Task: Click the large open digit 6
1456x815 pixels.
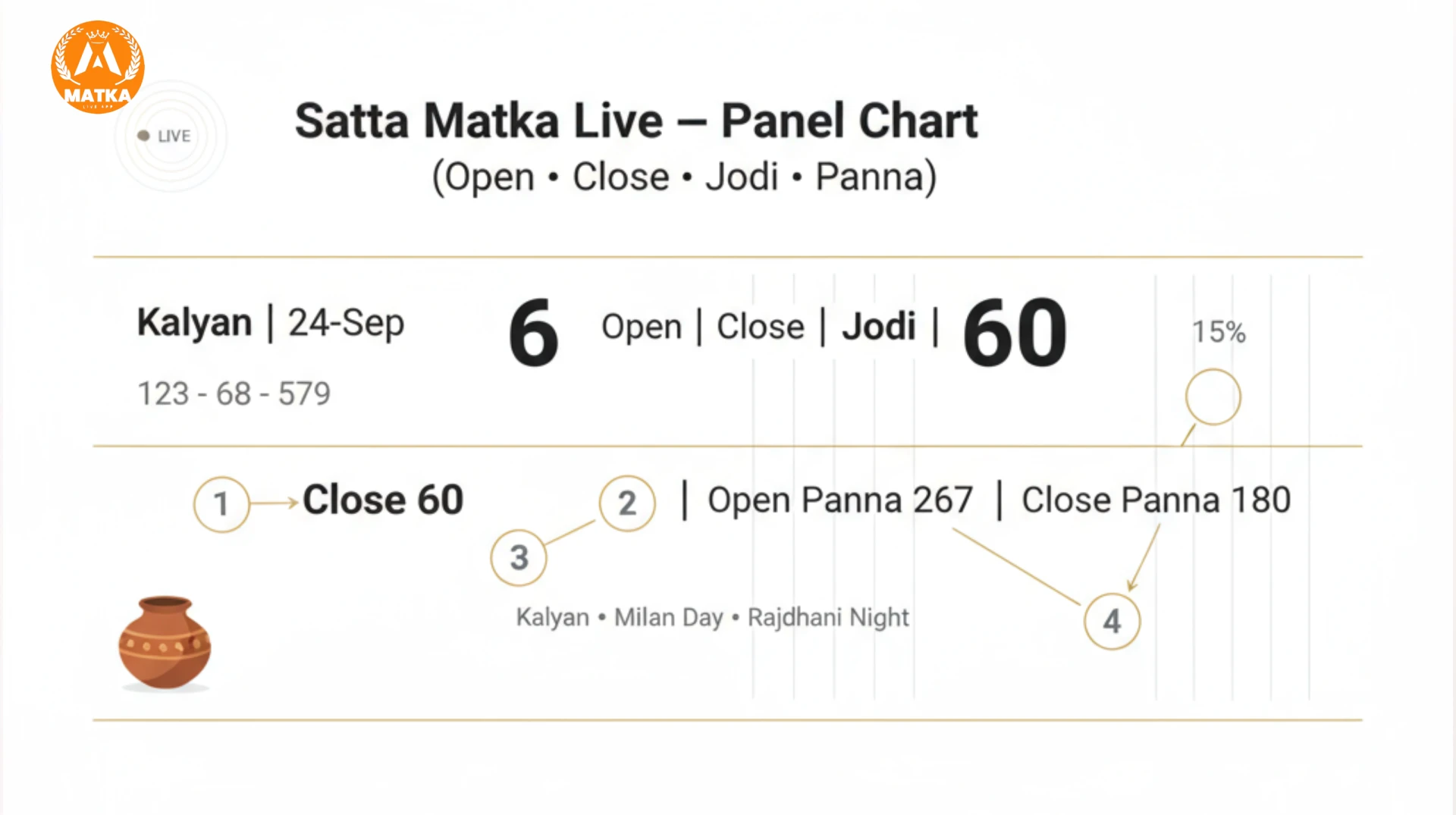Action: click(534, 332)
